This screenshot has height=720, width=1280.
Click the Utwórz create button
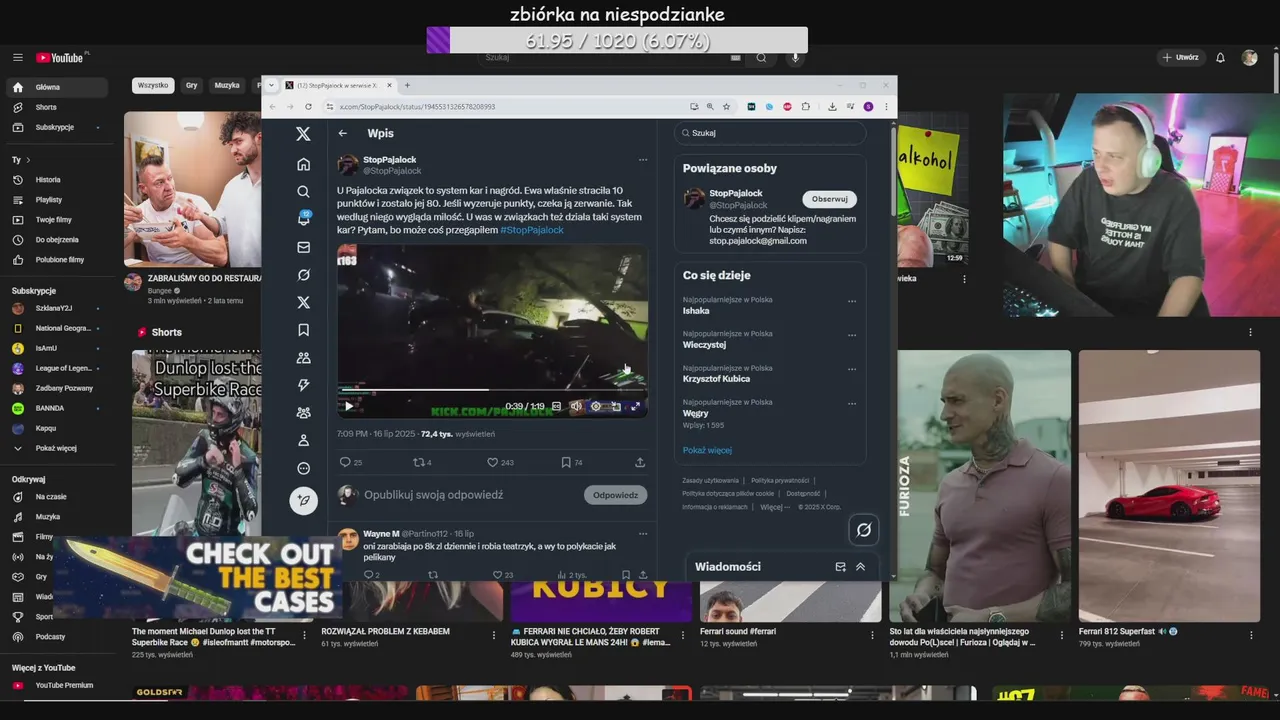point(1180,58)
